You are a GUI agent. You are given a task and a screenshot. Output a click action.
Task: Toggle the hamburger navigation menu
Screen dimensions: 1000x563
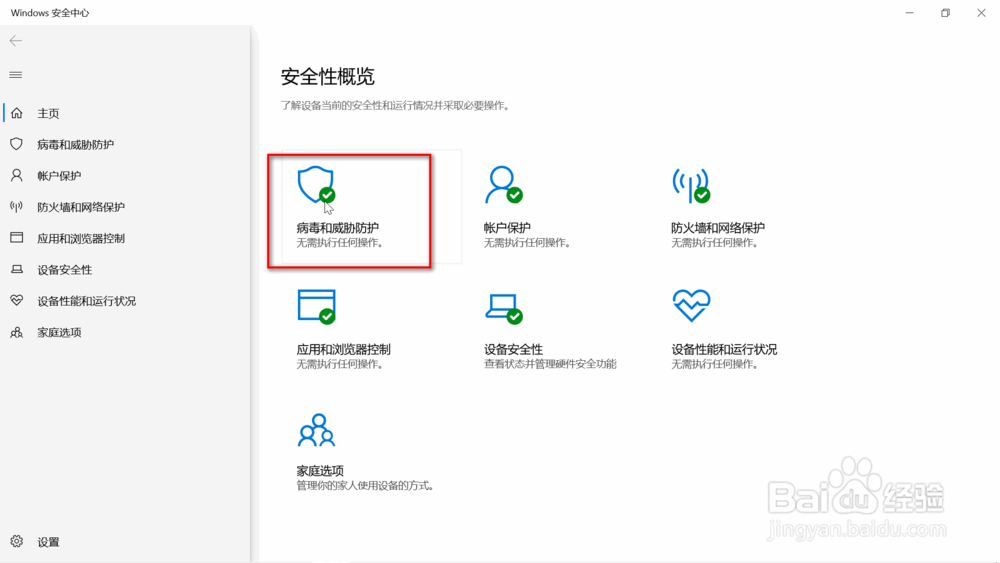pyautogui.click(x=16, y=75)
